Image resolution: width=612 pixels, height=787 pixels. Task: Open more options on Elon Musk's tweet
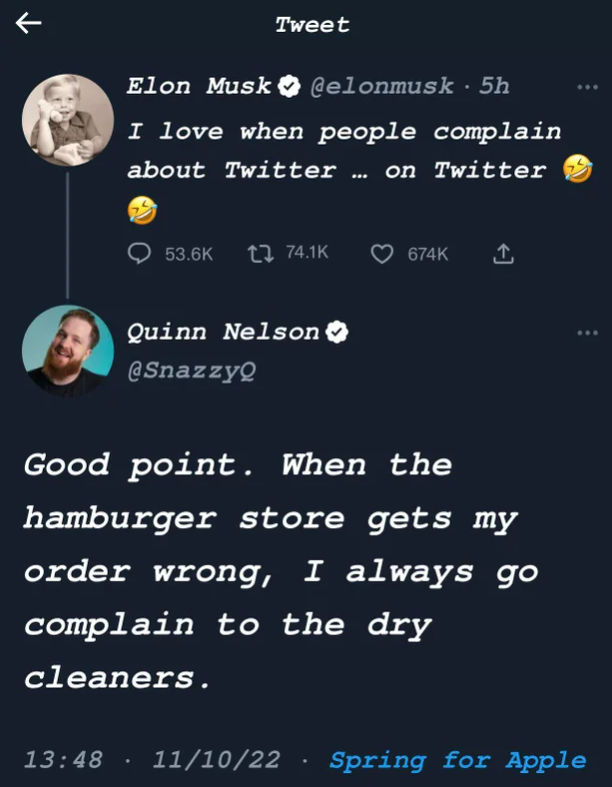tap(588, 87)
